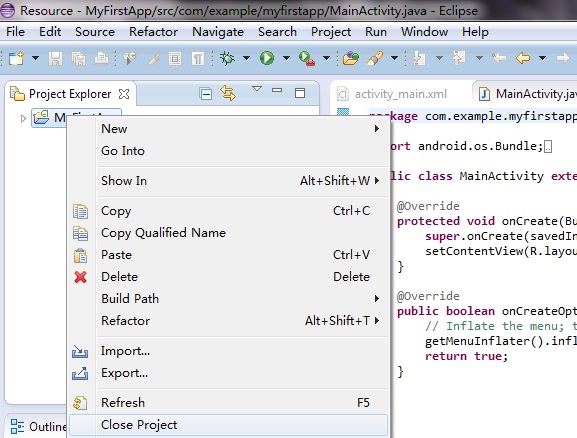Click 'return true;' in the code editor
Screen dimensions: 577x438
[466, 356]
